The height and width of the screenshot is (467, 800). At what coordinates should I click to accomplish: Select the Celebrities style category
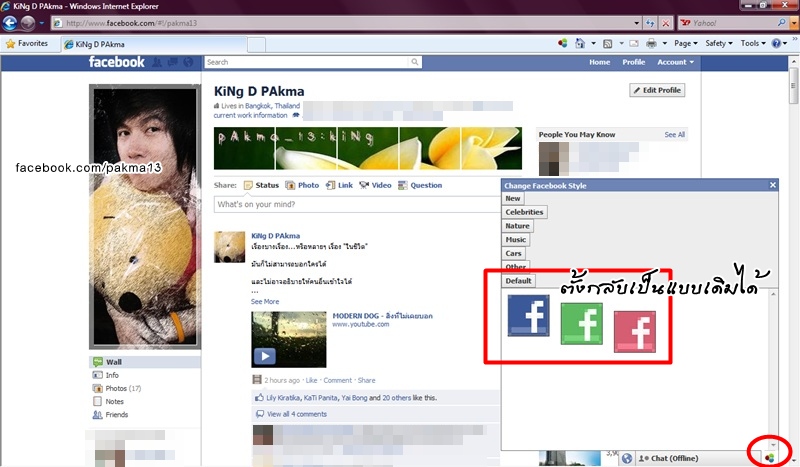(x=524, y=212)
